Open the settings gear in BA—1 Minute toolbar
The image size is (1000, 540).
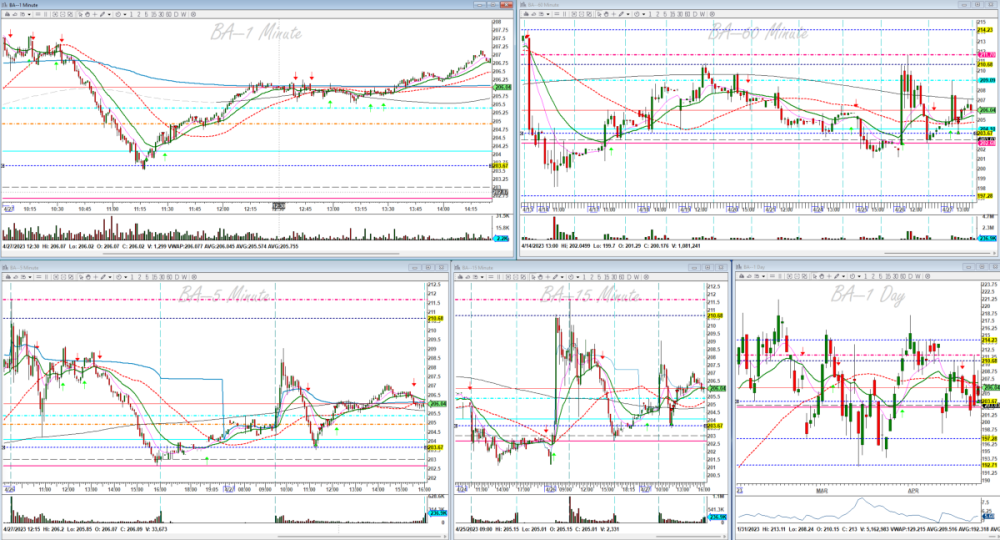[193, 14]
